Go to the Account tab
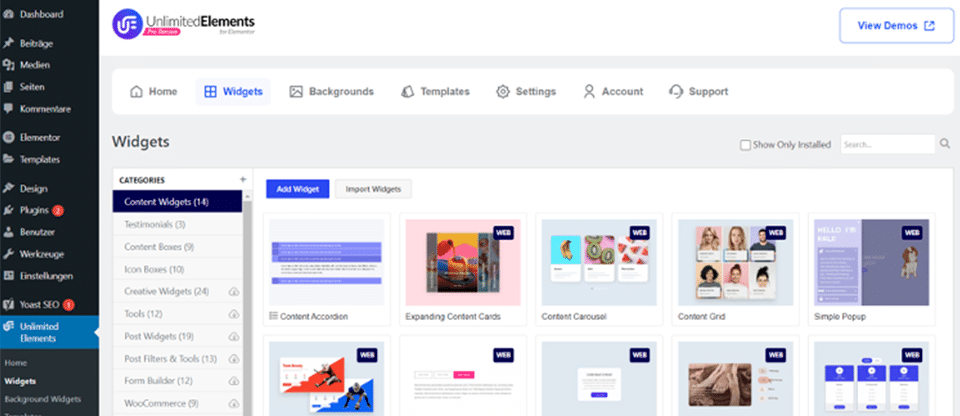Viewport: 960px width, 416px height. (x=613, y=91)
